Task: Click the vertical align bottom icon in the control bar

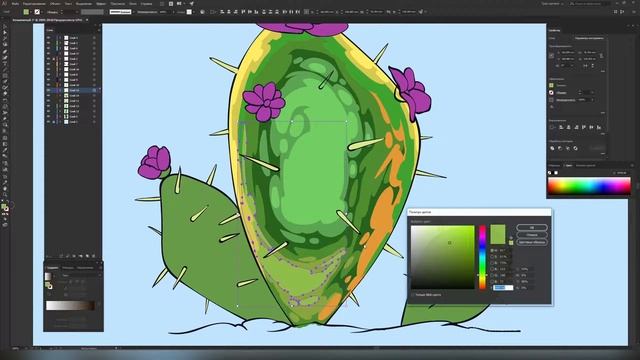Action: (x=257, y=12)
